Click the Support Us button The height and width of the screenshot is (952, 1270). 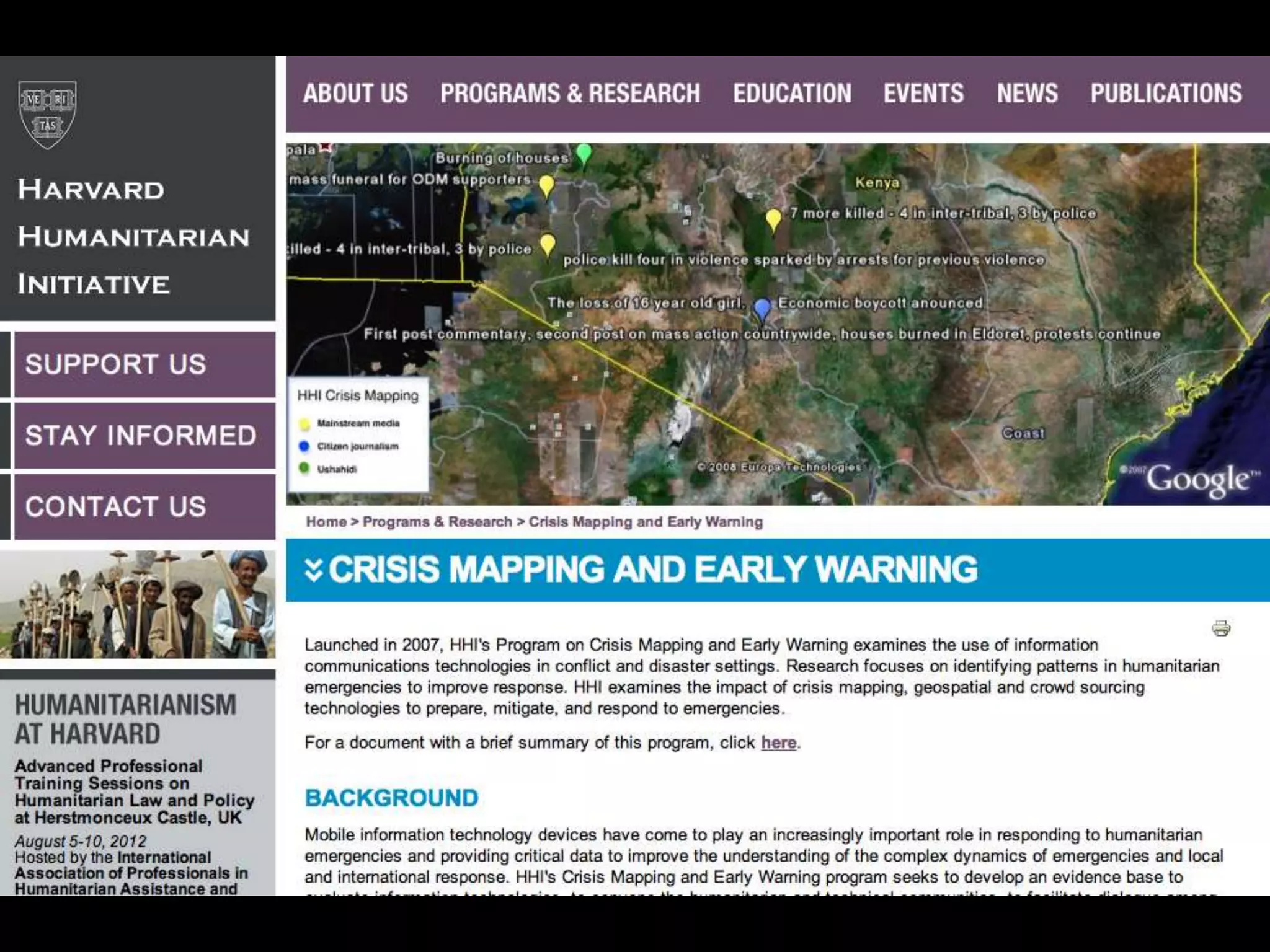[144, 364]
